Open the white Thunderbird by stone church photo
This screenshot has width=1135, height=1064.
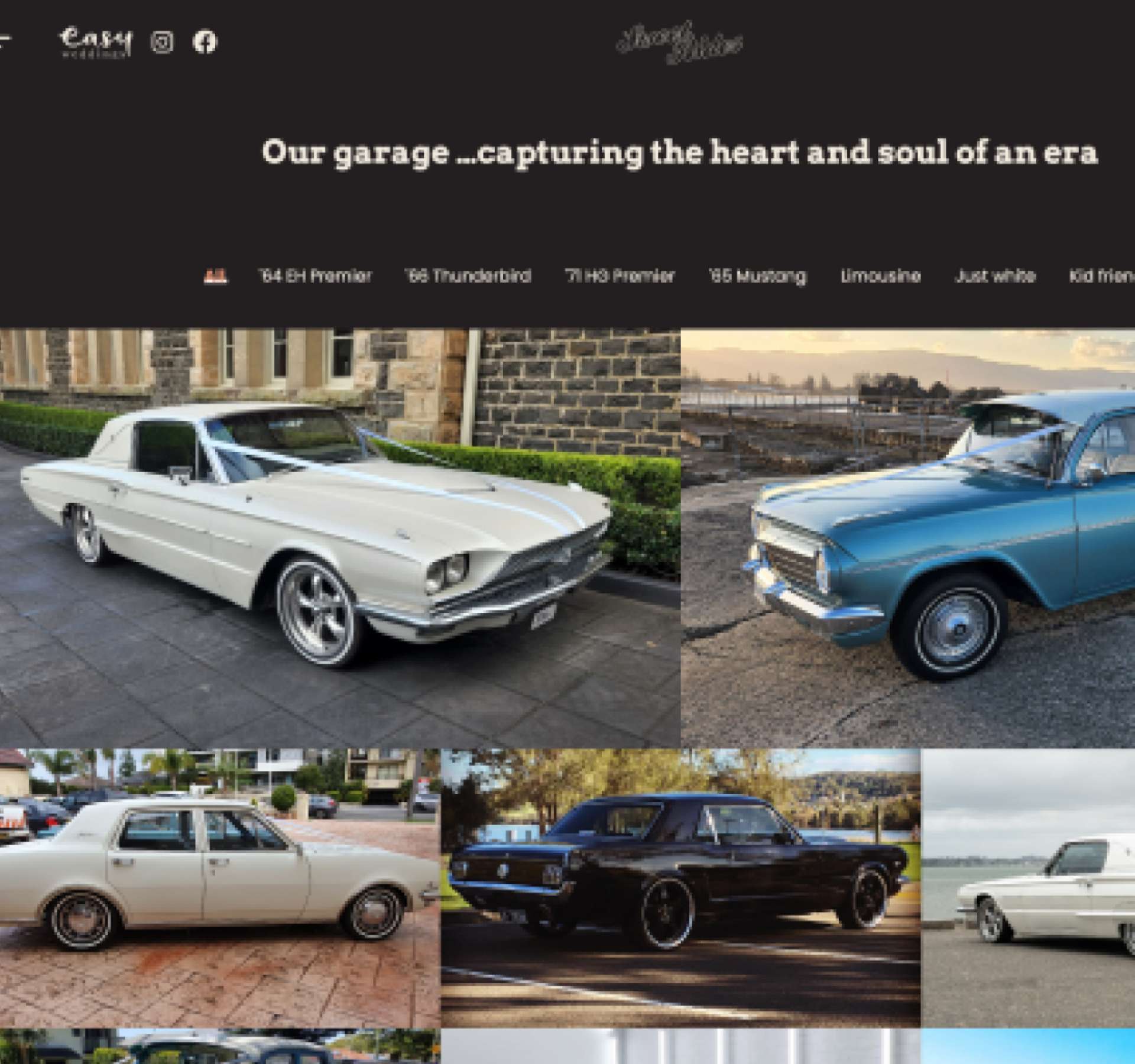click(340, 539)
